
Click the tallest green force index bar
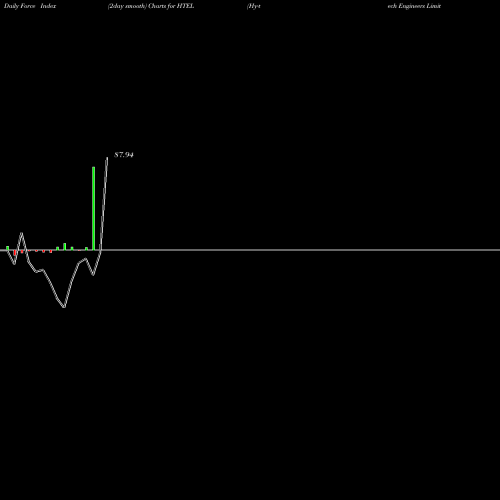coord(93,208)
